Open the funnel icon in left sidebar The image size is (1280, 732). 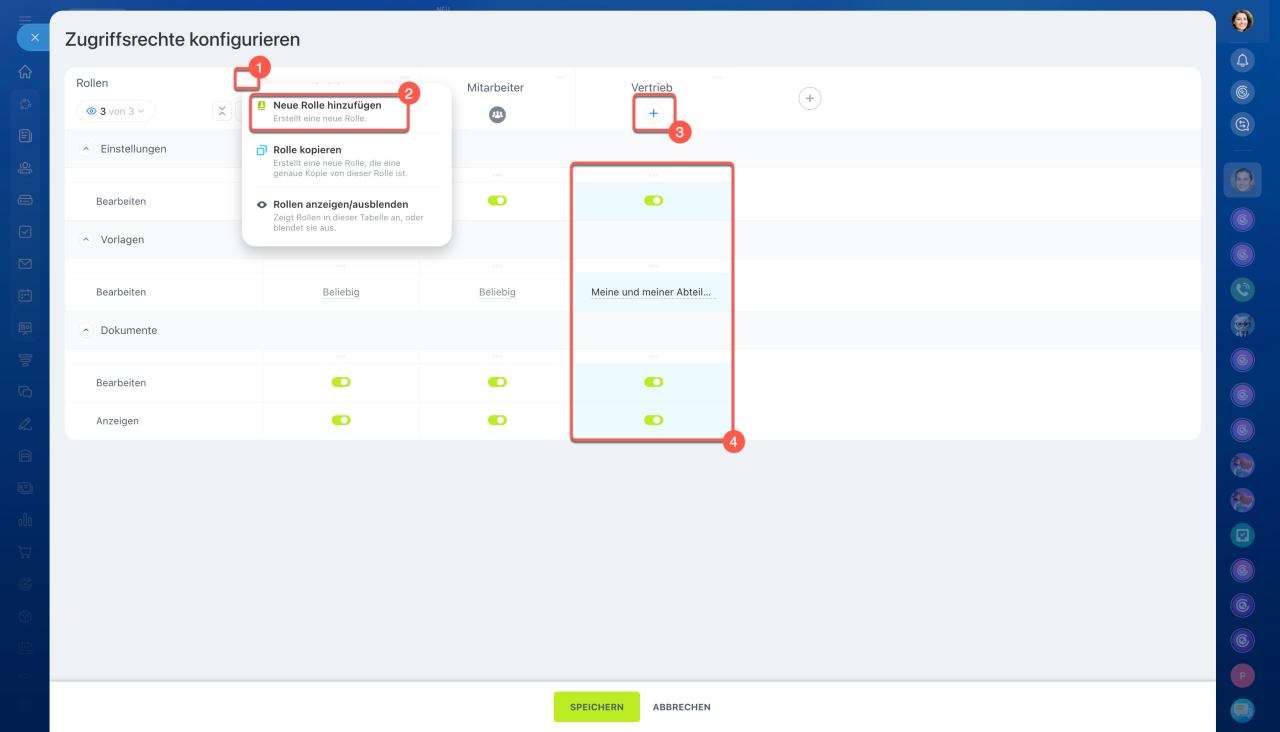pyautogui.click(x=25, y=359)
